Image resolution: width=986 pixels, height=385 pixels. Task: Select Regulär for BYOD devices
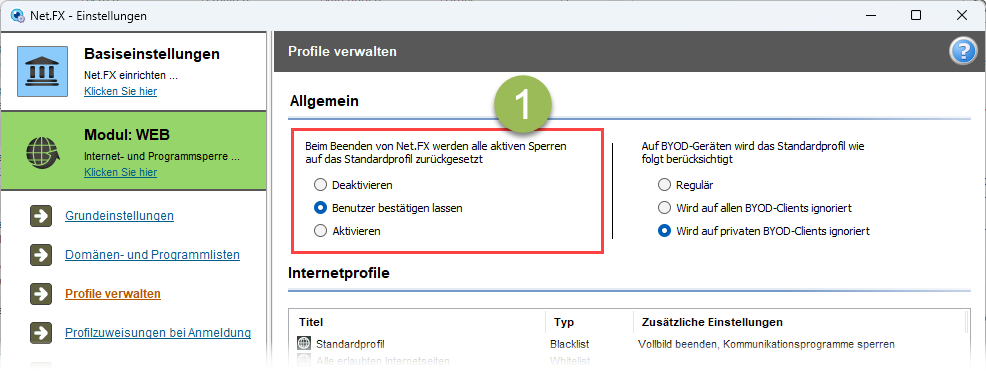click(664, 185)
